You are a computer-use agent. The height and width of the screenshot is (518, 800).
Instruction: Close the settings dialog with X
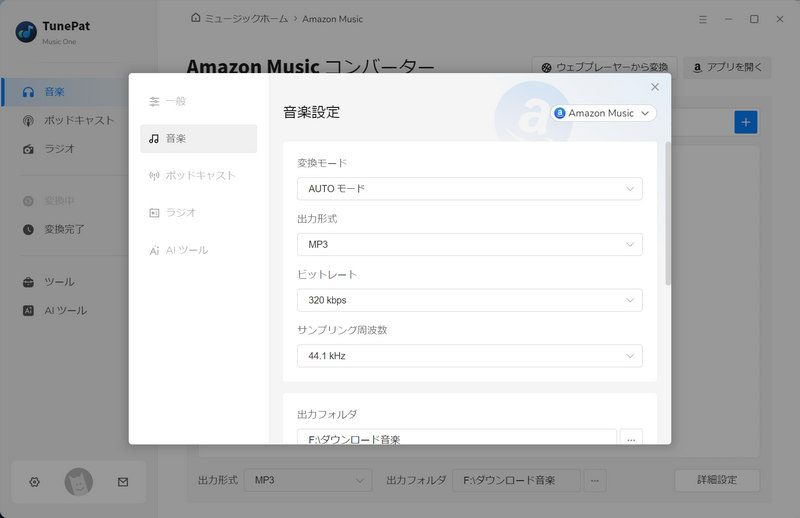point(655,87)
